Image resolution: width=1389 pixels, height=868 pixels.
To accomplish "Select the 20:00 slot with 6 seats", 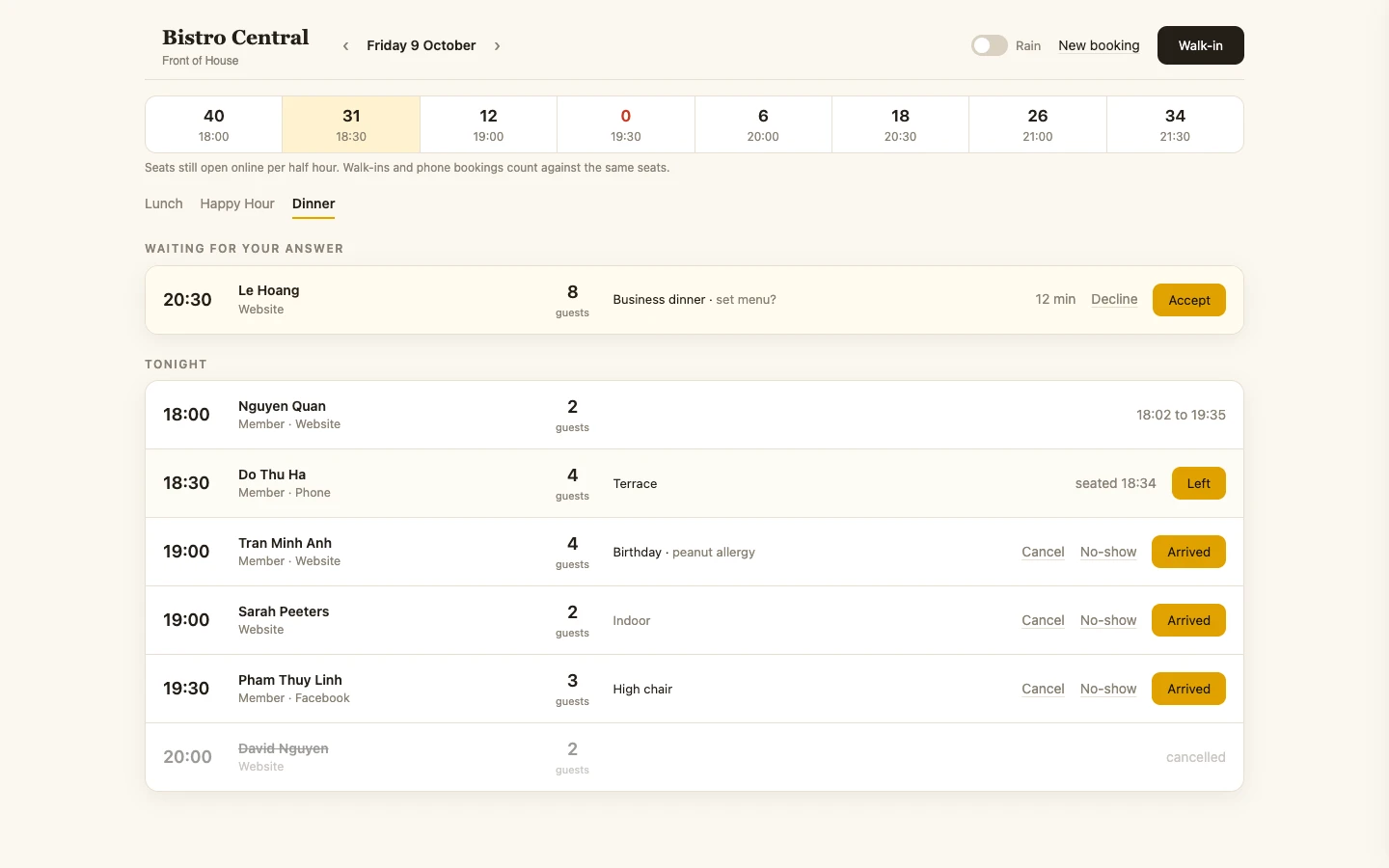I will [x=763, y=124].
